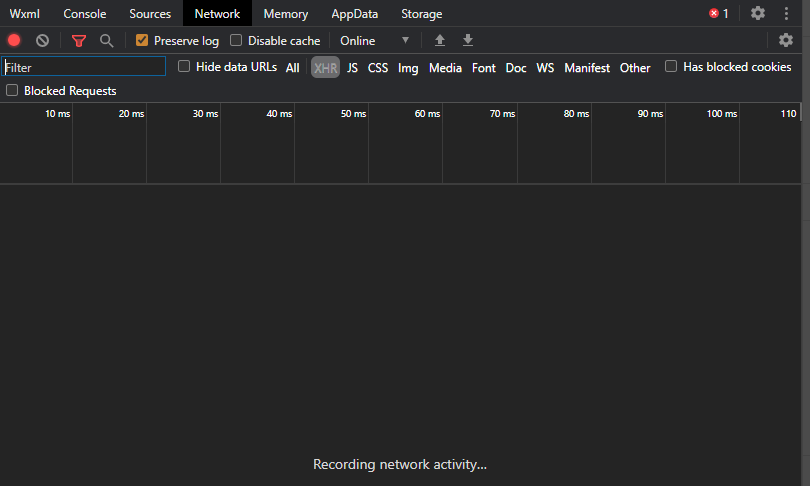Click the 50 ms timeline marker

pyautogui.click(x=353, y=114)
